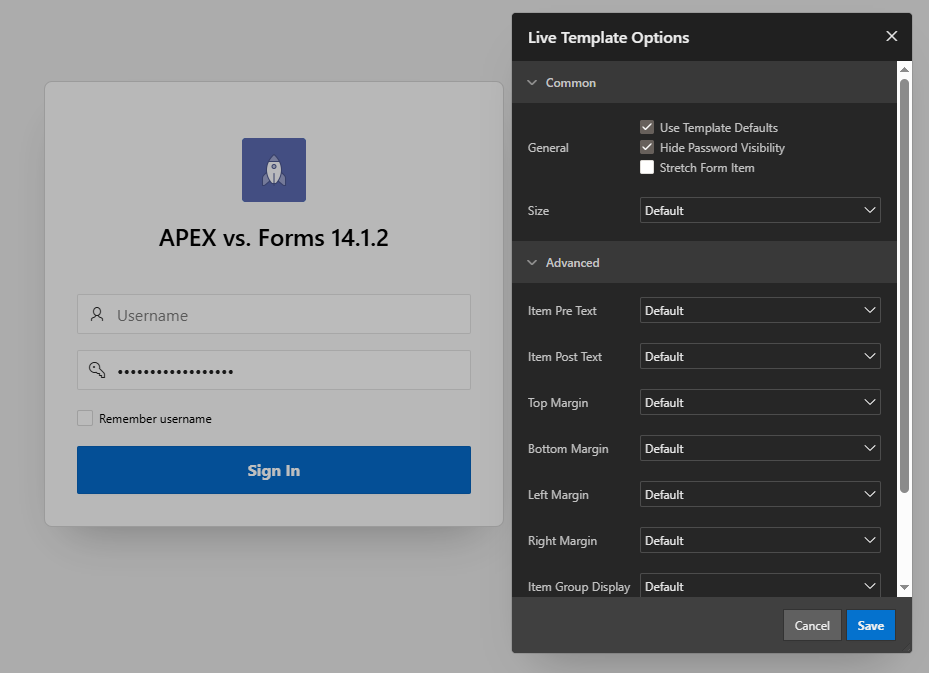929x673 pixels.
Task: Click the Save button
Action: click(x=870, y=625)
